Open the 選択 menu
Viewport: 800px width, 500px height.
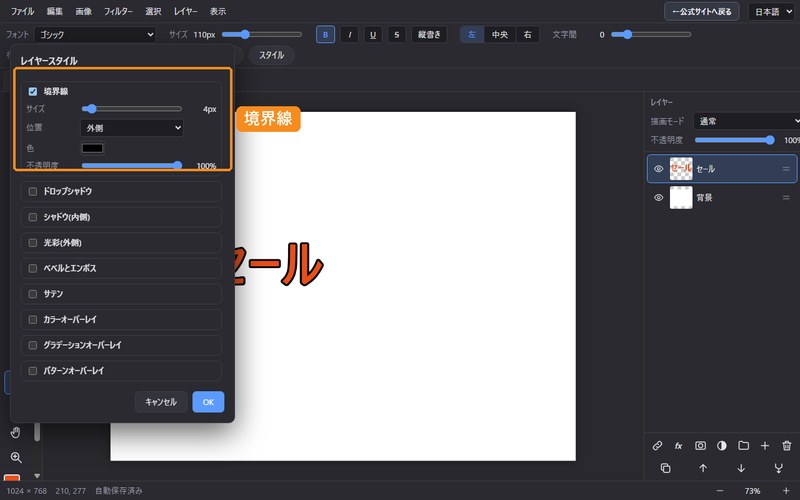[153, 11]
